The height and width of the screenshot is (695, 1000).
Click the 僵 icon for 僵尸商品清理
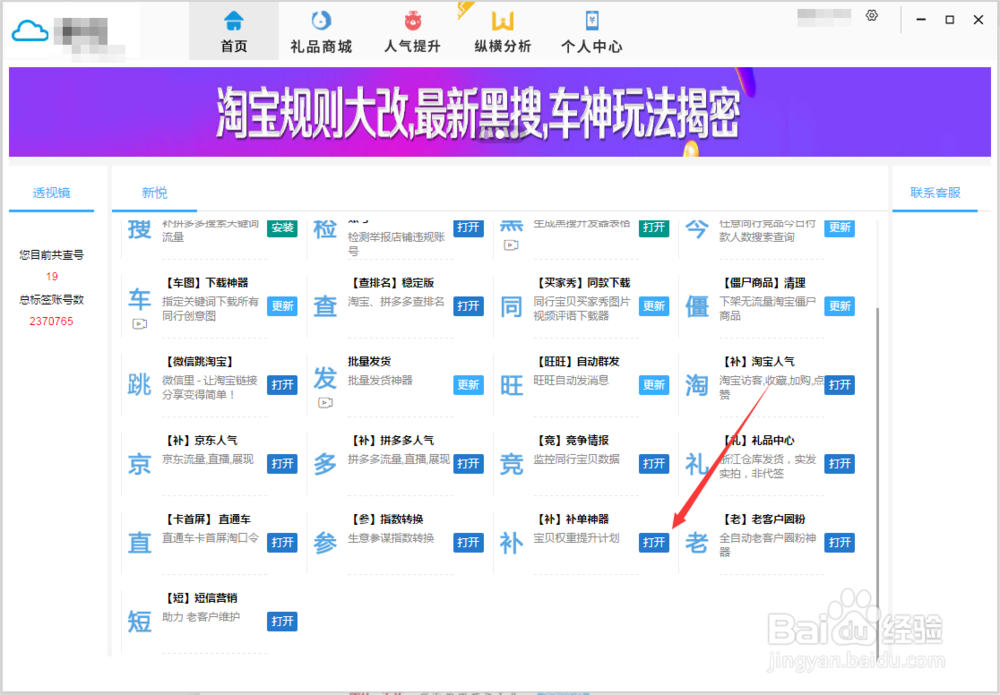pos(696,307)
